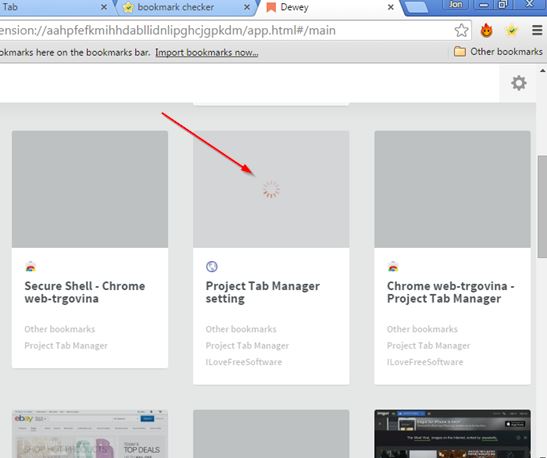Bookmark this page with the star icon
Screen dimensions: 547x458
pos(461,31)
